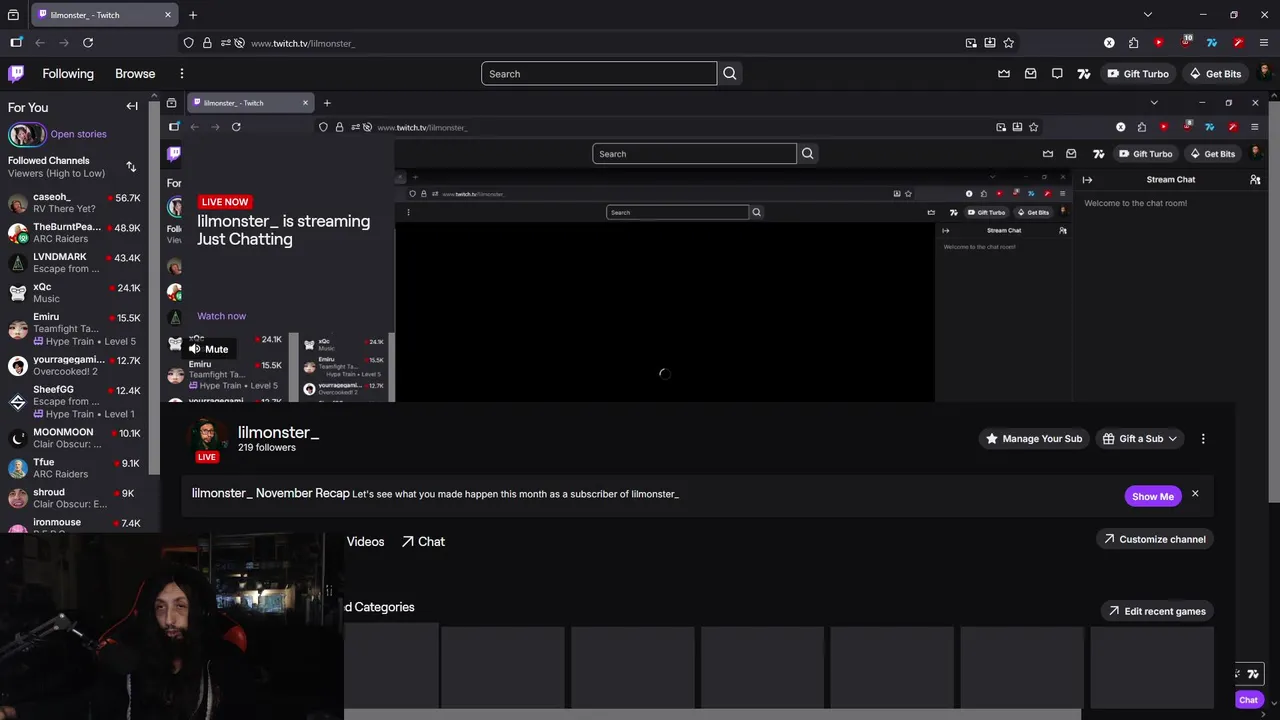Open MOONMOON channel in sidebar
The image size is (1280, 720).
[x=75, y=438]
